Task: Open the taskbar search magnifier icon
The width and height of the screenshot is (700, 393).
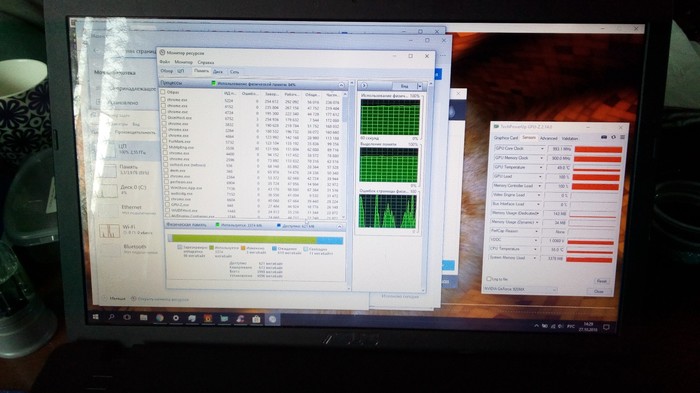Action: point(111,317)
